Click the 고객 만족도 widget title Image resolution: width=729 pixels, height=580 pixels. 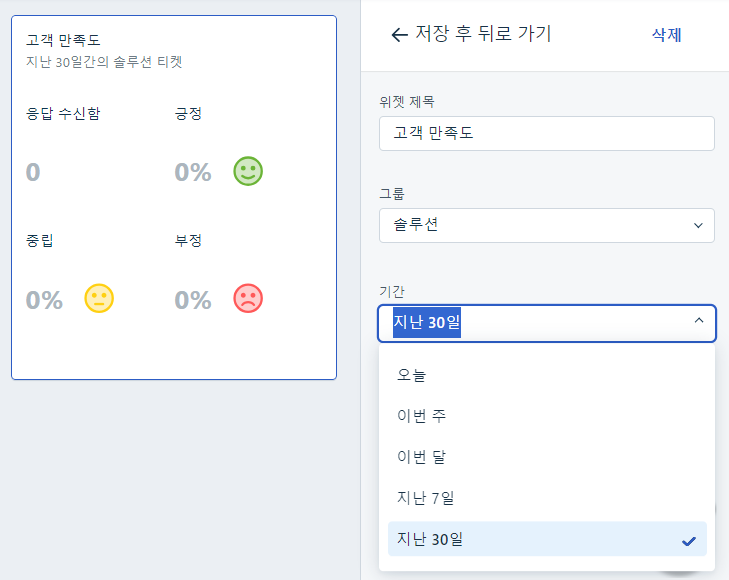point(63,40)
